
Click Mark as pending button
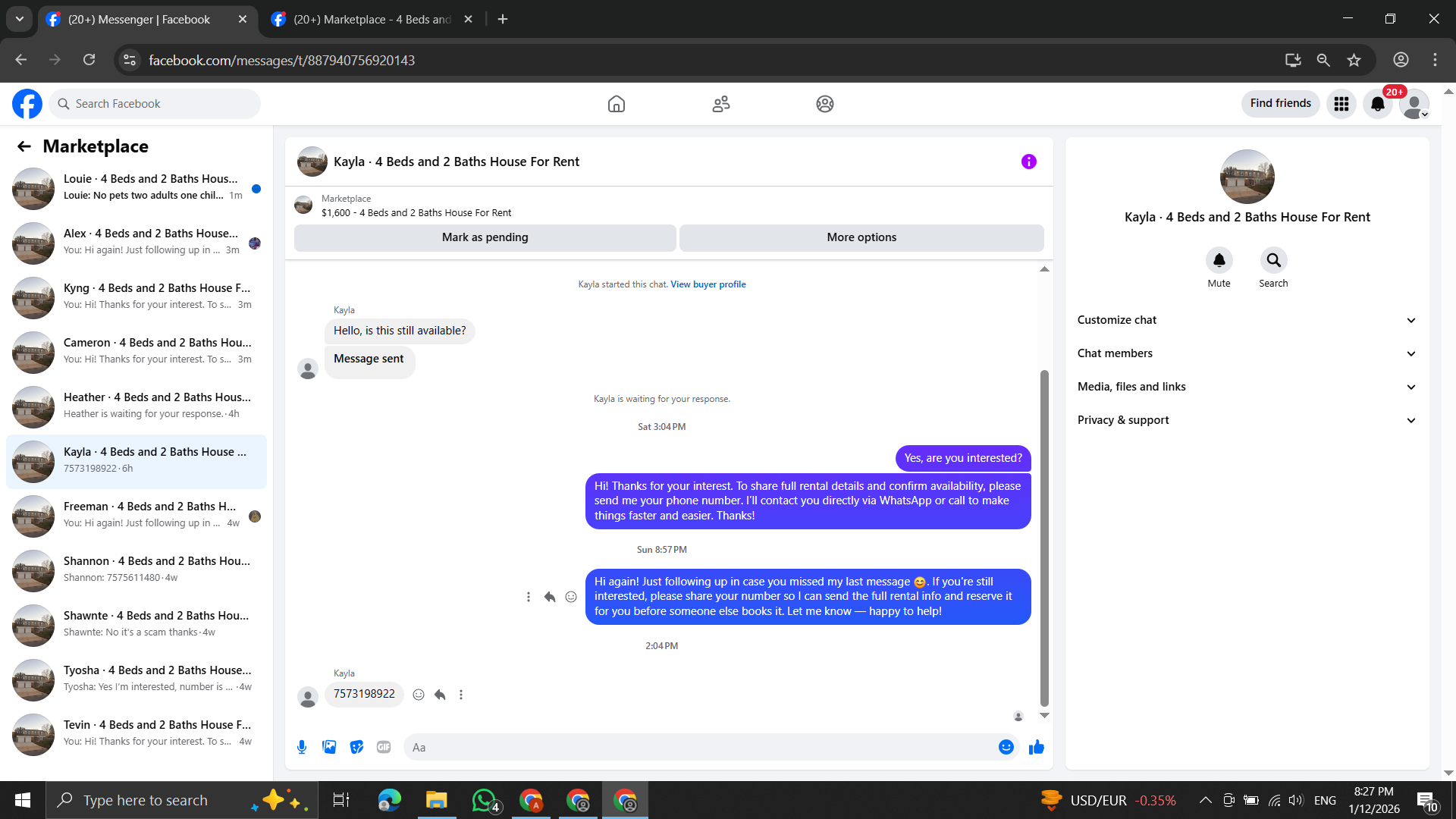[x=485, y=237]
